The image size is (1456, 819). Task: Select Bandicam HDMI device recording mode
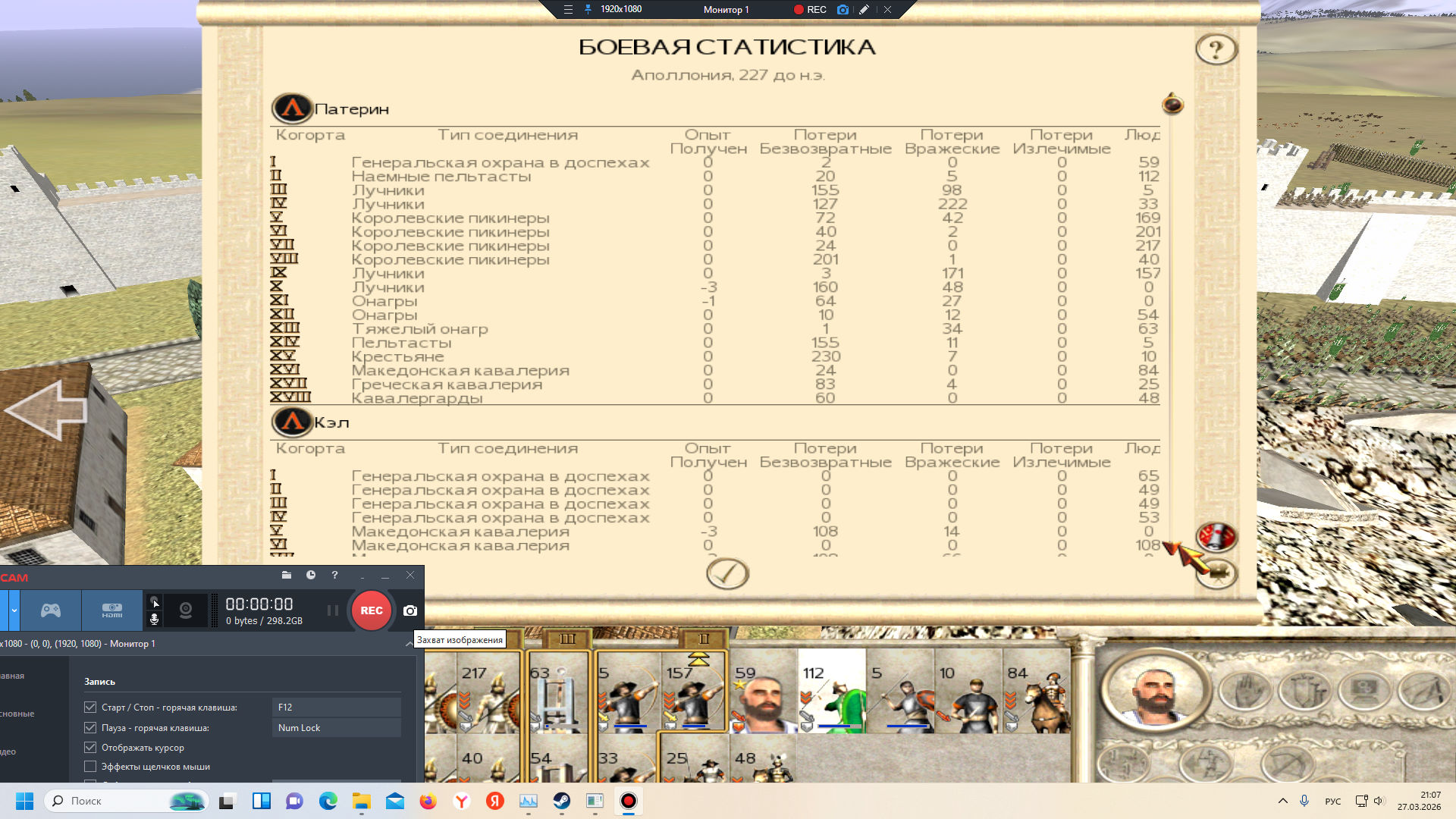[112, 610]
